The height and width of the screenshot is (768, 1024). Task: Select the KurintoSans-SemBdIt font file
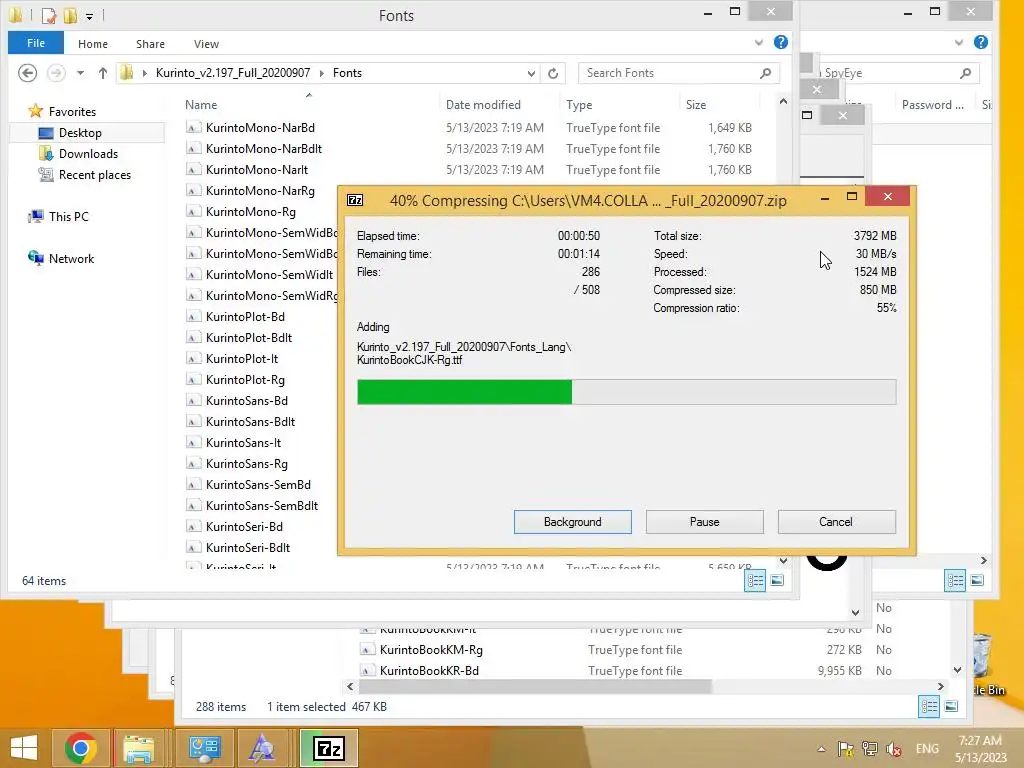pyautogui.click(x=262, y=505)
